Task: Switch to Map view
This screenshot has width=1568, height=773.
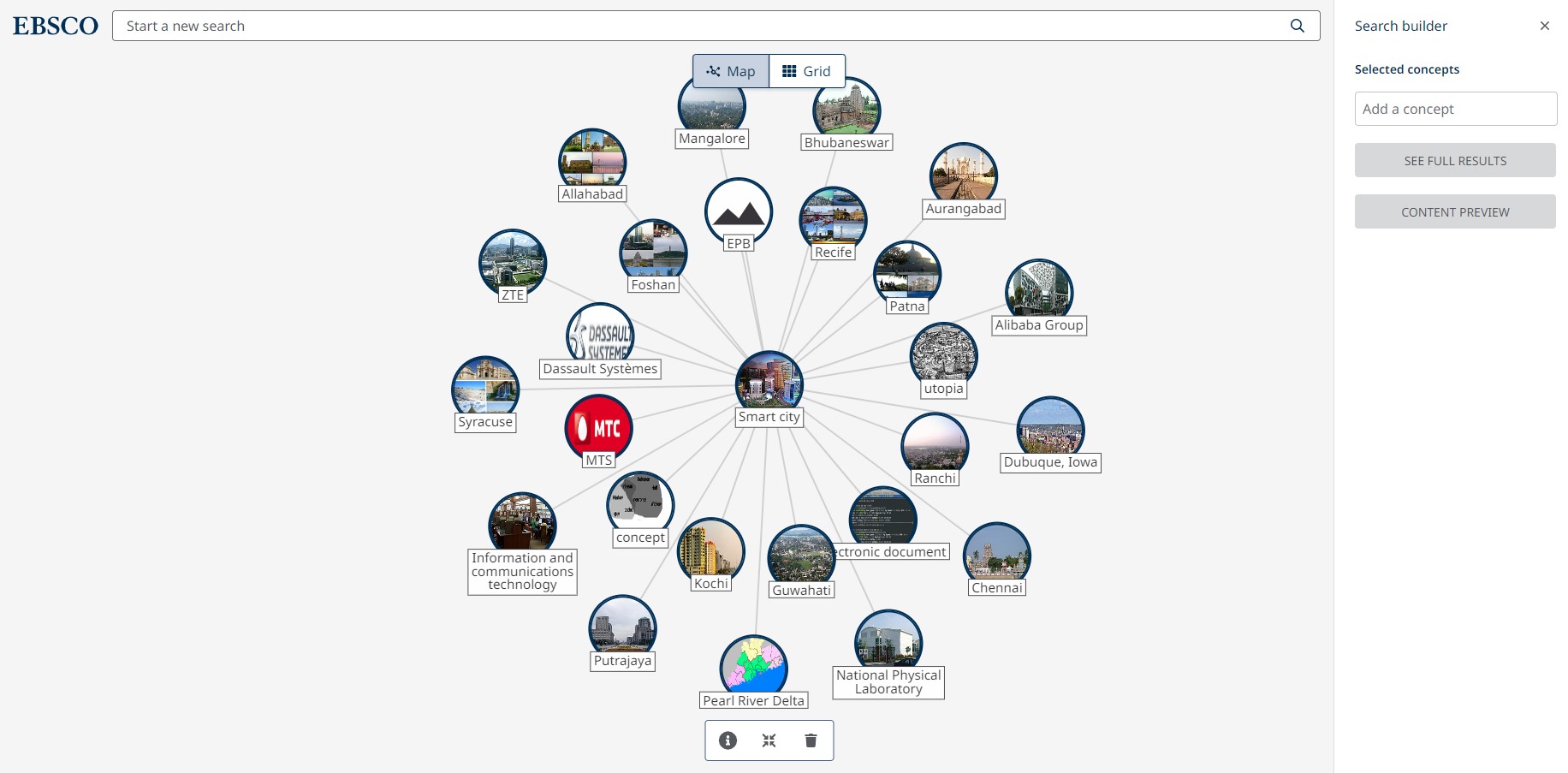Action: click(x=731, y=71)
